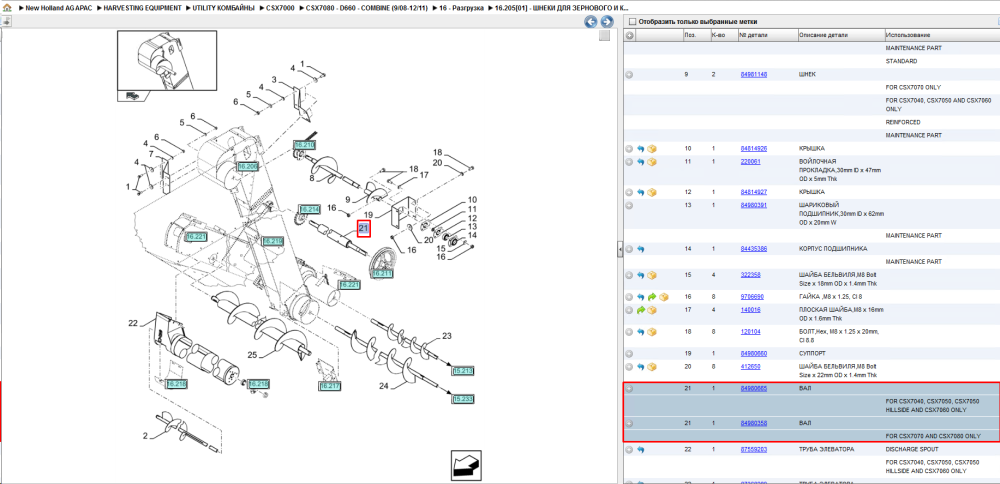The width and height of the screenshot is (1000, 484).
Task: Navigate to 'CSX7000' breadcrumb
Action: tap(281, 8)
